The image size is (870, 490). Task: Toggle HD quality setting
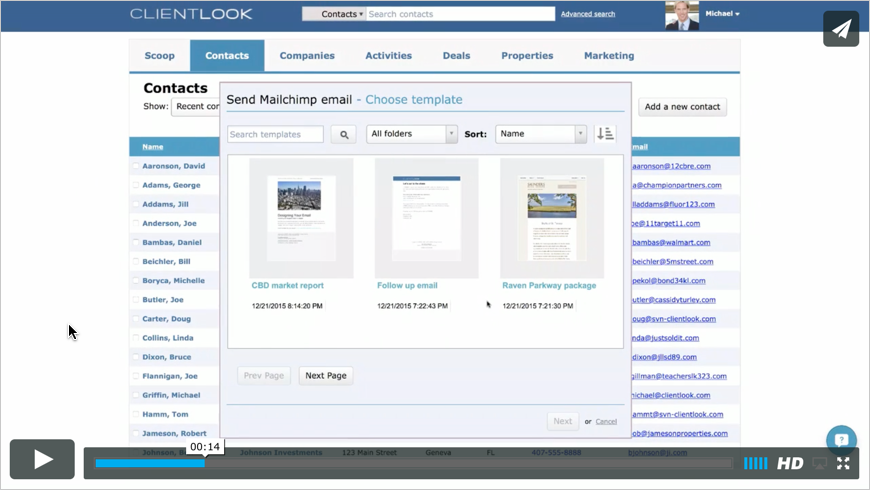790,463
